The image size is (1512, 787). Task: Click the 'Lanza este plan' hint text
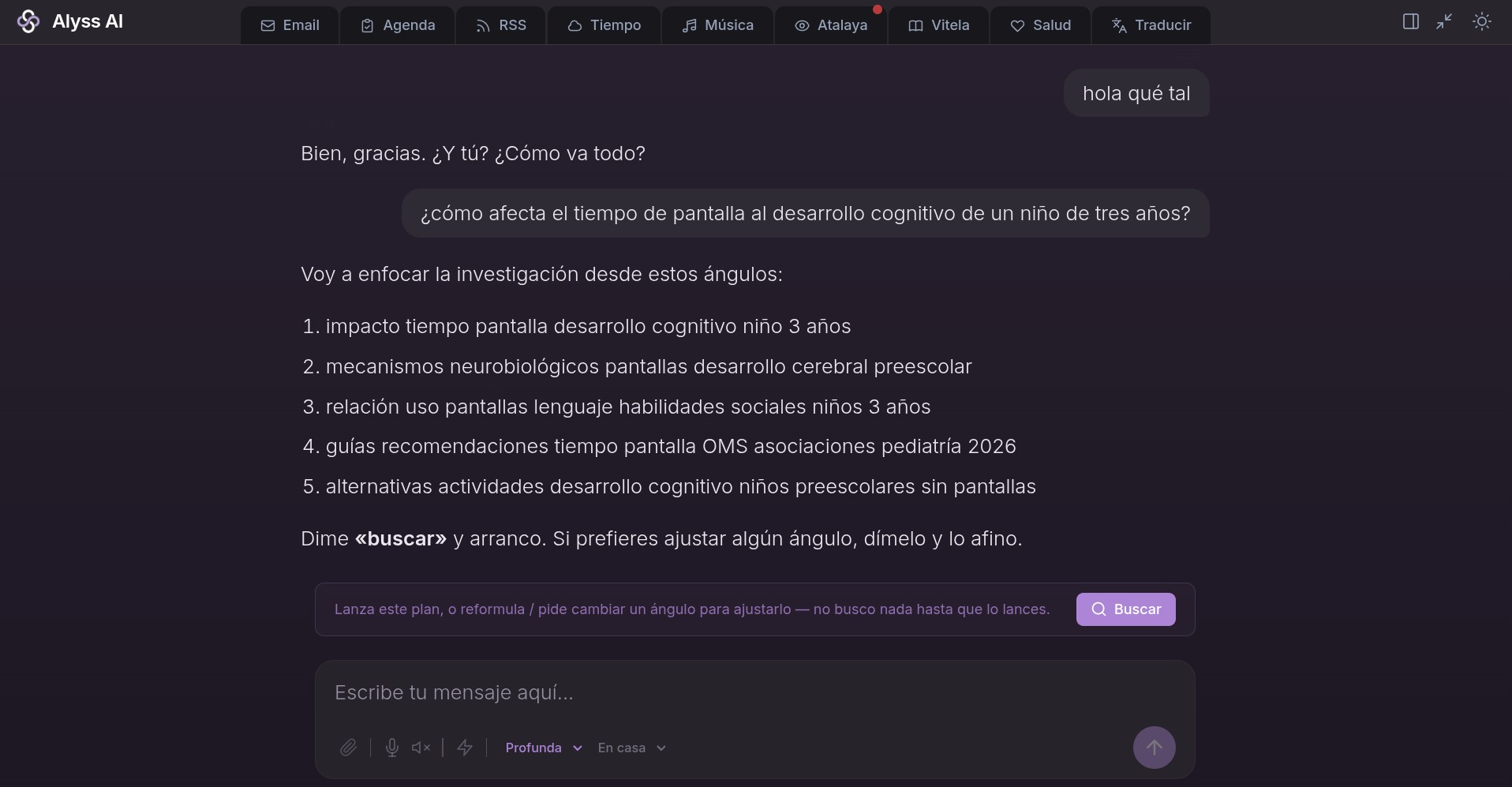692,609
